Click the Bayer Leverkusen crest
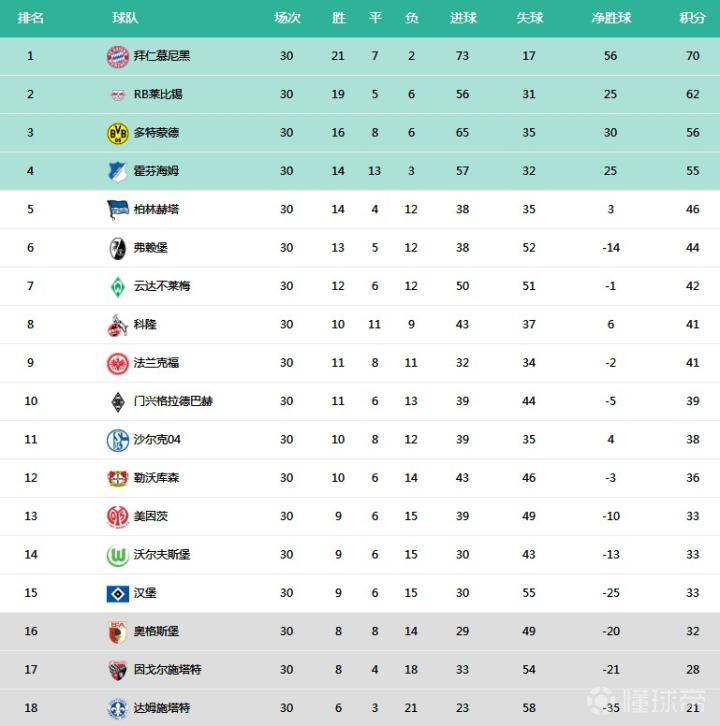This screenshot has width=720, height=726. 118,478
